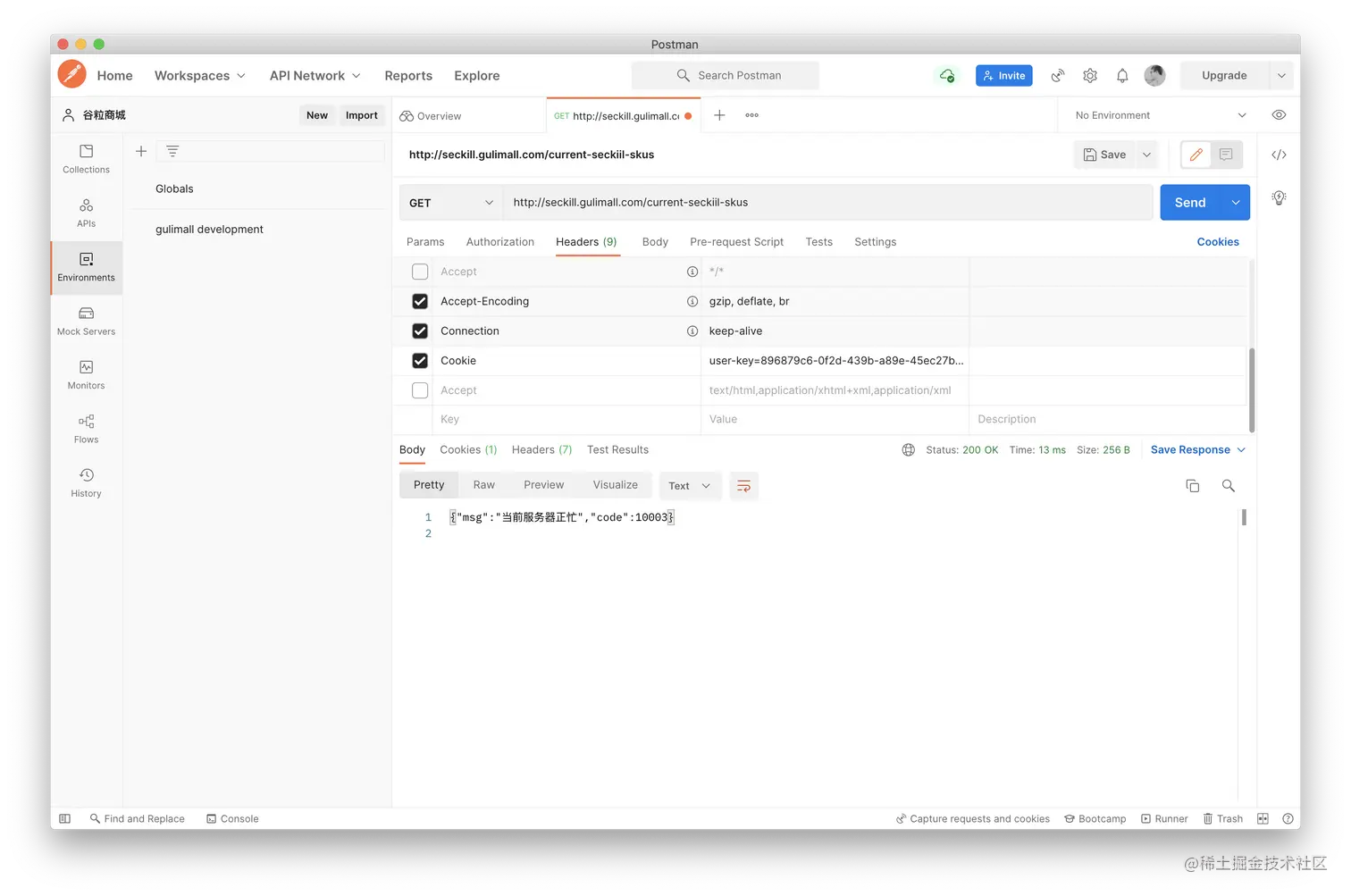Image resolution: width=1351 pixels, height=896 pixels.
Task: Switch to the Params tab
Action: (425, 242)
